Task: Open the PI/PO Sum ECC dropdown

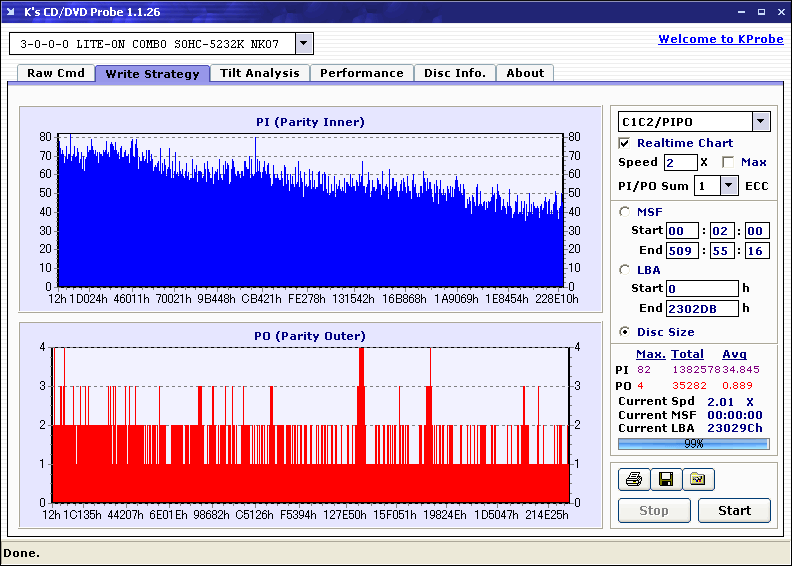Action: pyautogui.click(x=728, y=185)
